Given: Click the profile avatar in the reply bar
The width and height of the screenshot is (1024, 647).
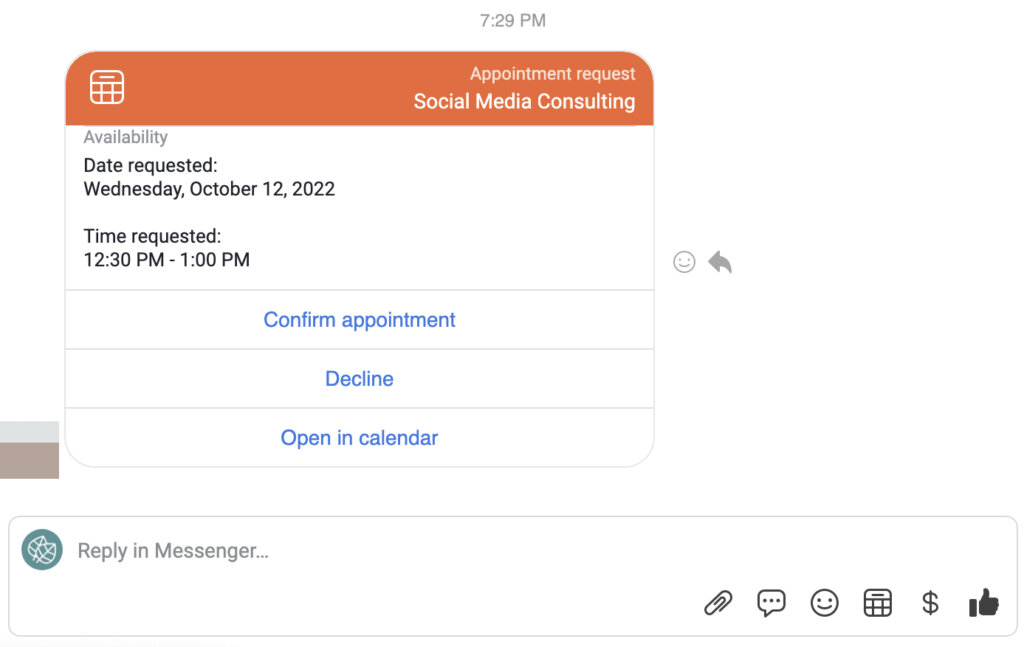Looking at the screenshot, I should pyautogui.click(x=42, y=551).
